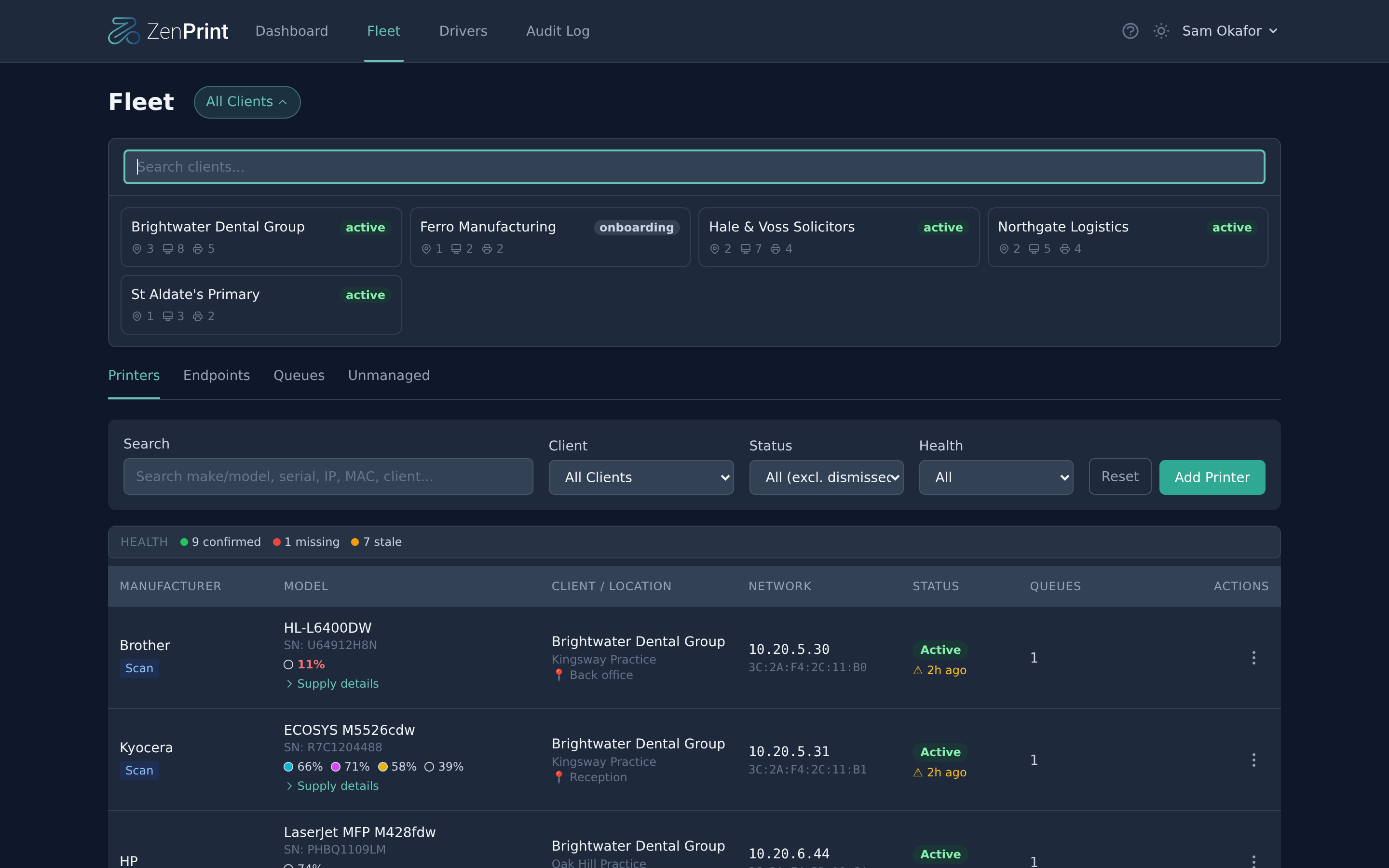Click printer icon on Ferro Manufacturing card

(487, 249)
